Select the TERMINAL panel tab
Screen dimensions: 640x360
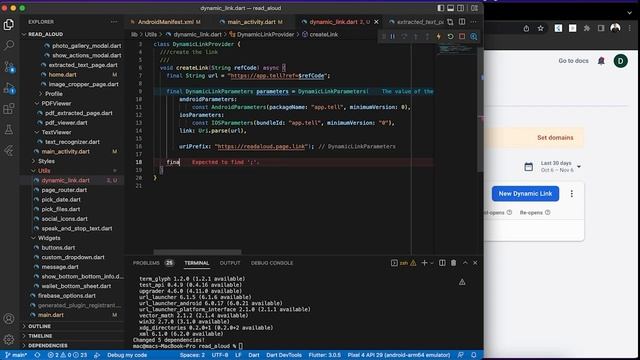pos(197,263)
